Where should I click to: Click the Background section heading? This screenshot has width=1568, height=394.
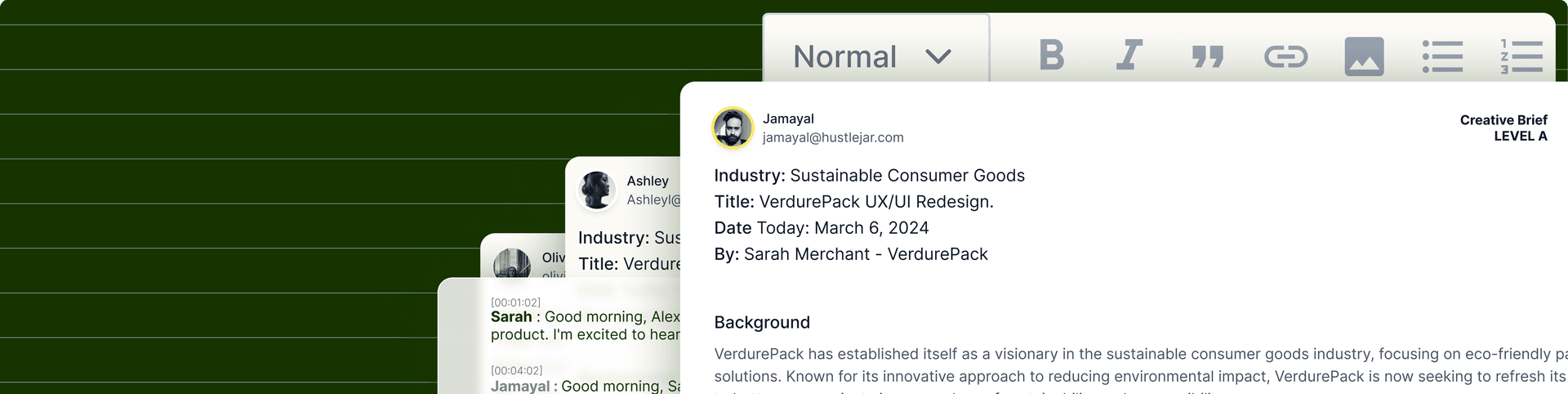(762, 322)
